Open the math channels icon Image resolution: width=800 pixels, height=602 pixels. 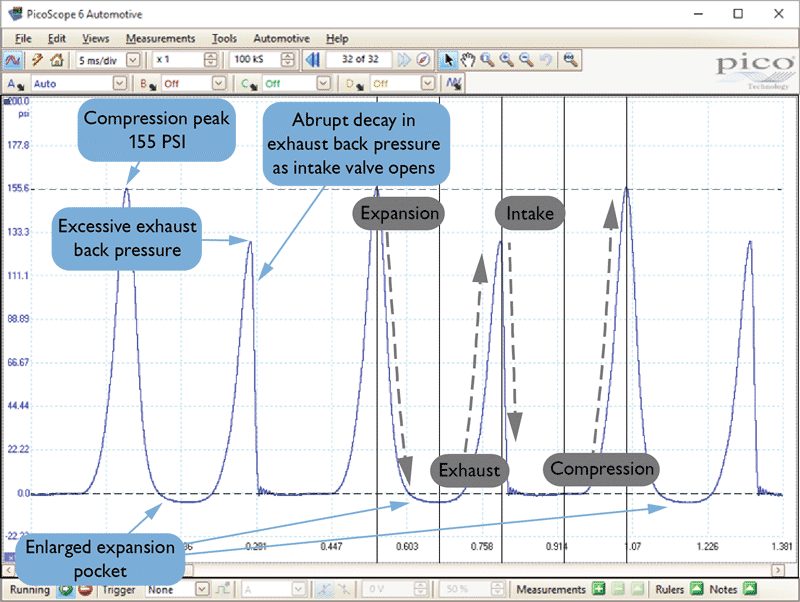(454, 83)
